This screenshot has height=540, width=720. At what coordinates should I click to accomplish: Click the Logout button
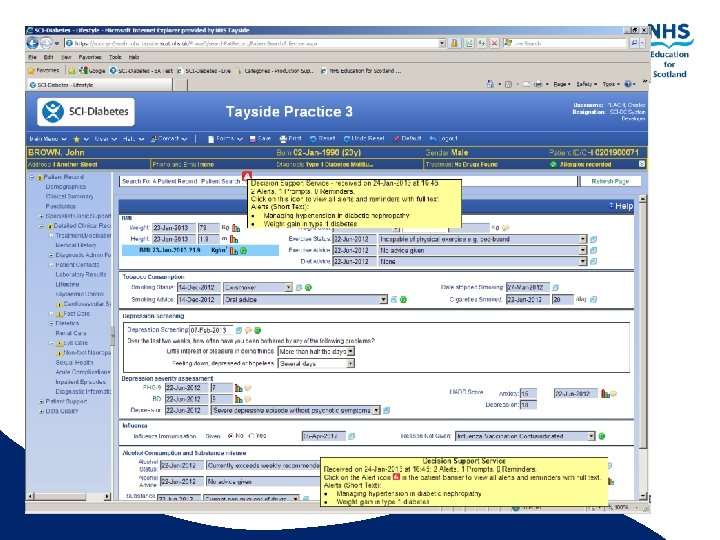coord(444,139)
